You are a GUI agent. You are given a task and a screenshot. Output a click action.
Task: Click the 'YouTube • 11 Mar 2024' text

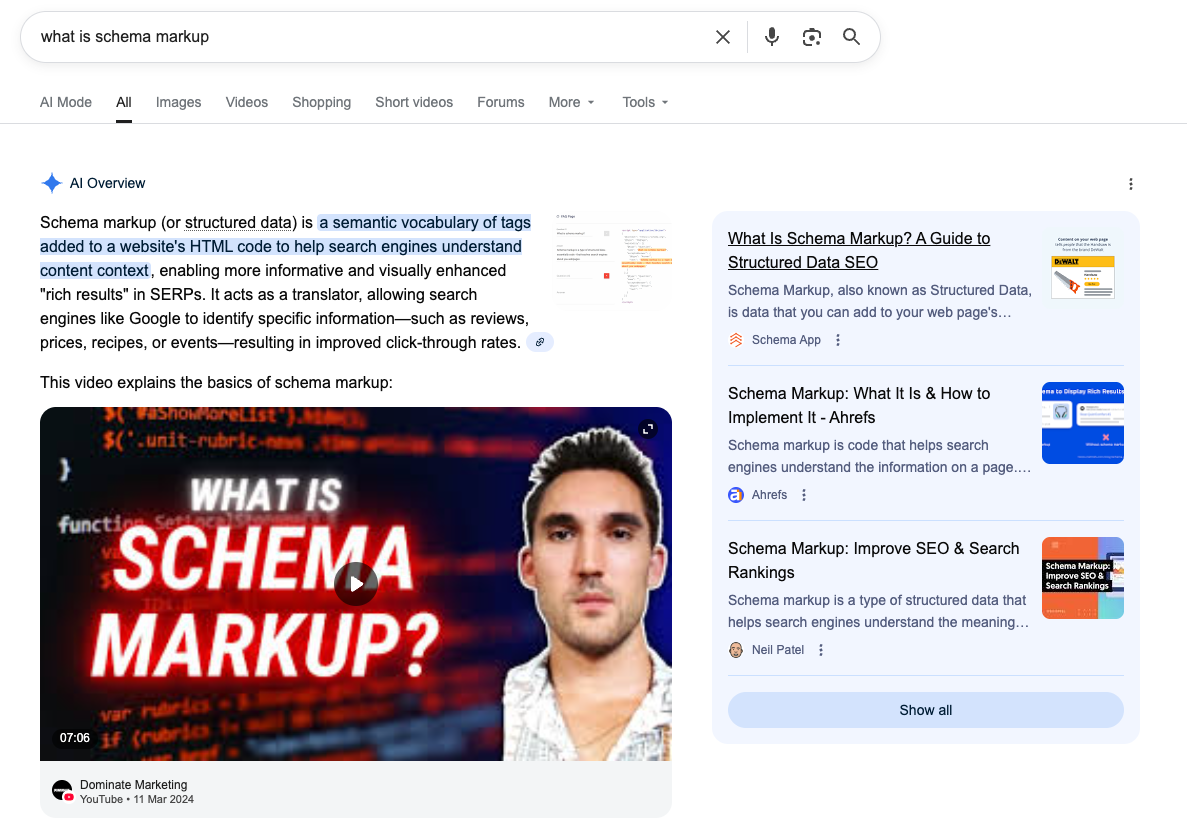click(x=137, y=799)
